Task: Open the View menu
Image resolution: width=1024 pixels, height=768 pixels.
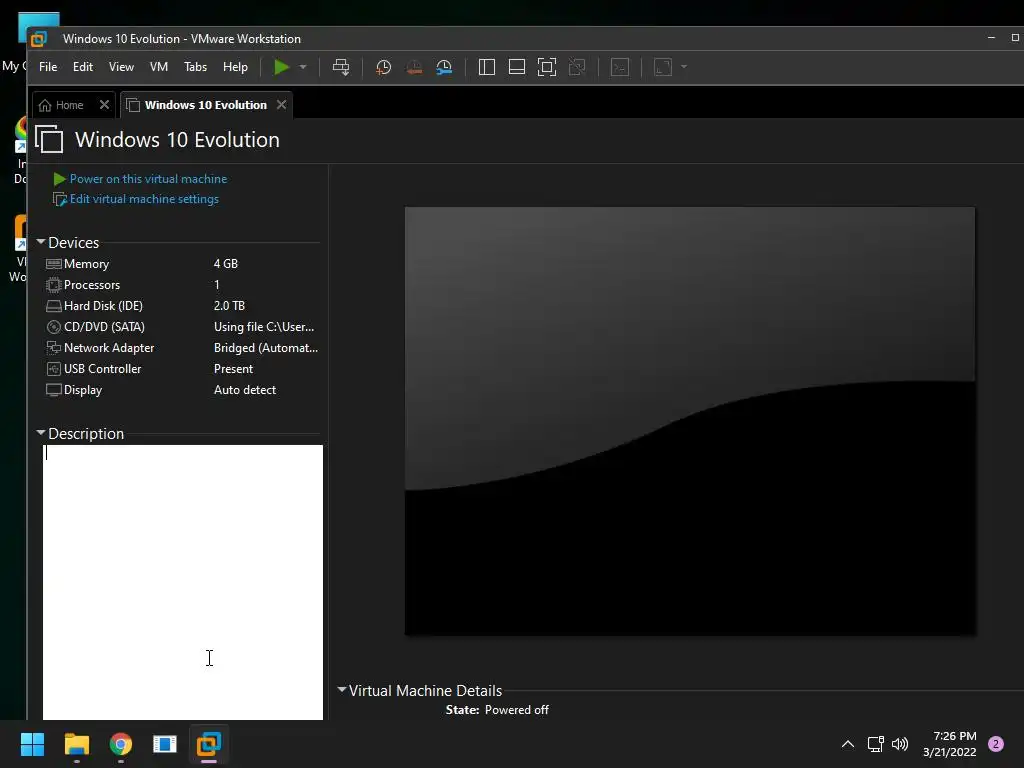Action: 121,67
